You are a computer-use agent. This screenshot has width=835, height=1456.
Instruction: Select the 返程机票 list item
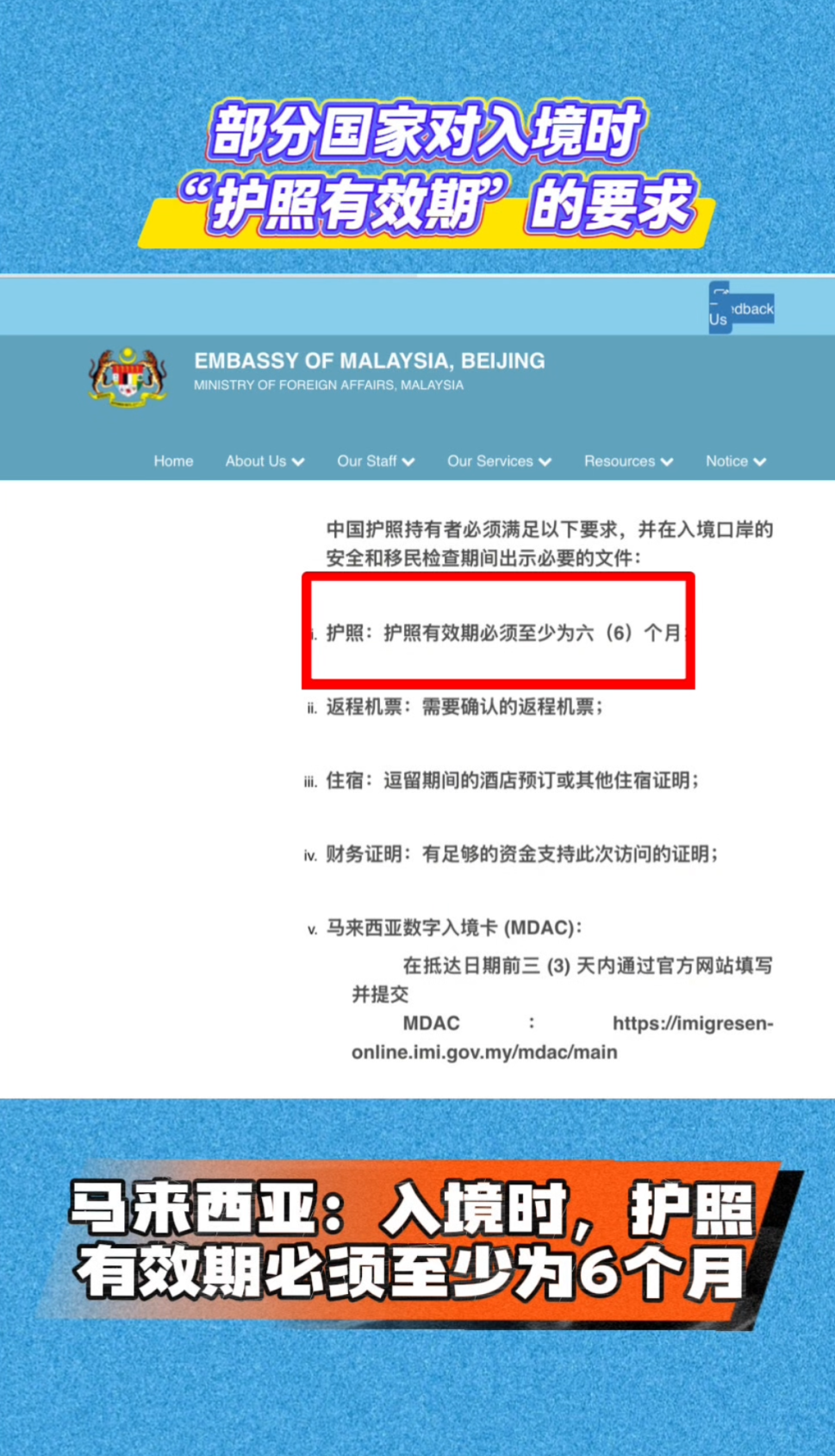[x=464, y=707]
